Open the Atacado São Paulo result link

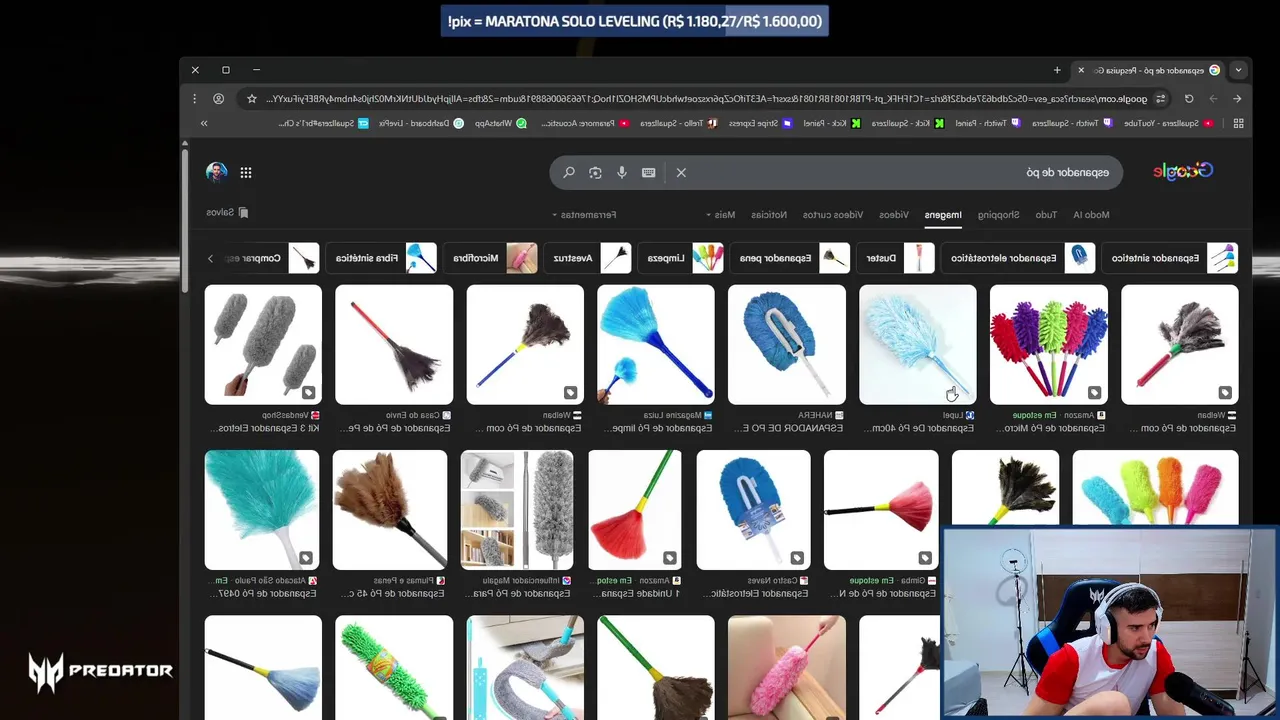(x=262, y=587)
